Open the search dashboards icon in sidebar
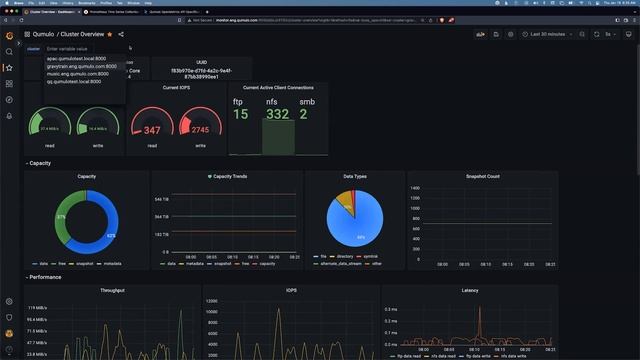The width and height of the screenshot is (640, 360). [x=9, y=52]
